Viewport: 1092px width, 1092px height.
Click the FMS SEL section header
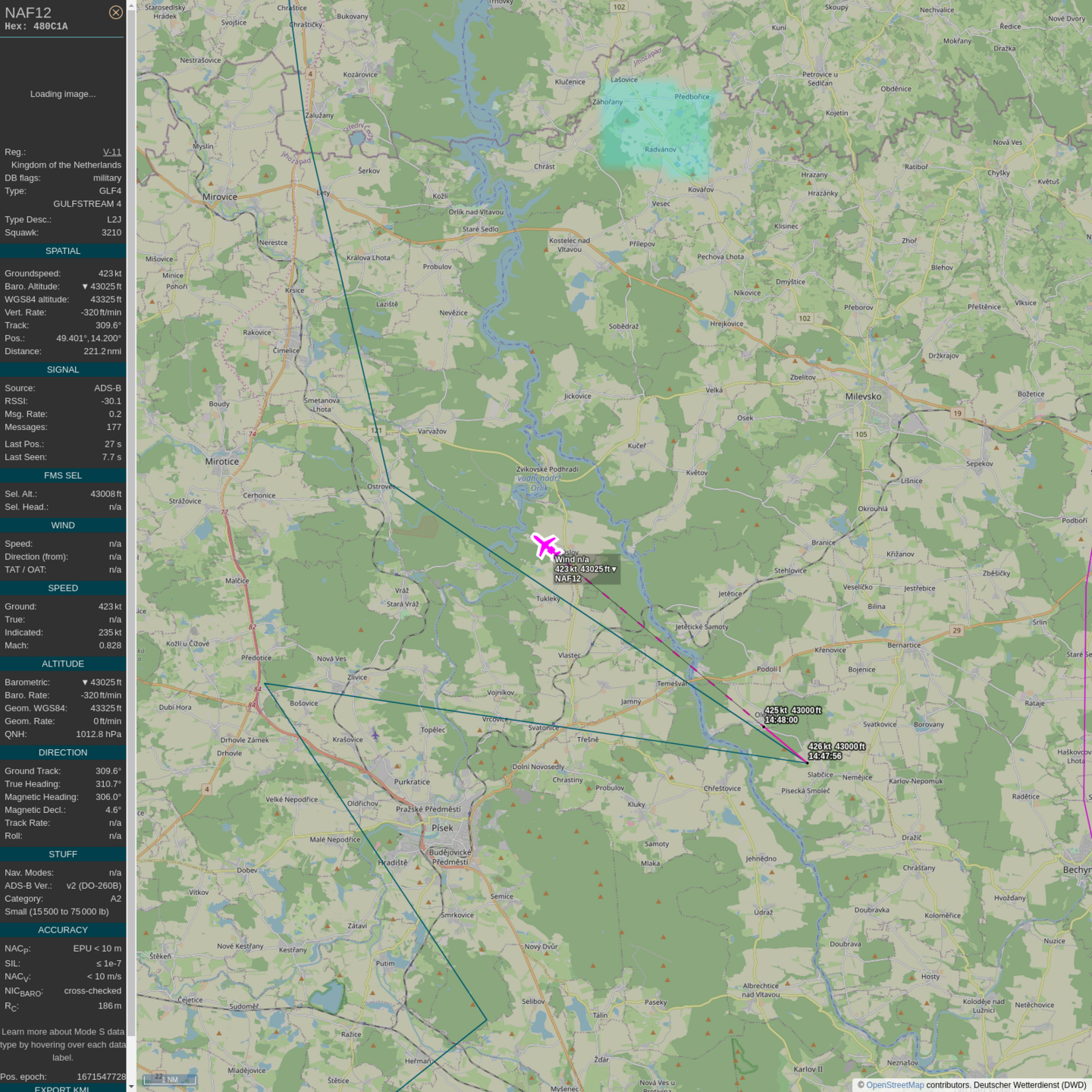tap(63, 475)
